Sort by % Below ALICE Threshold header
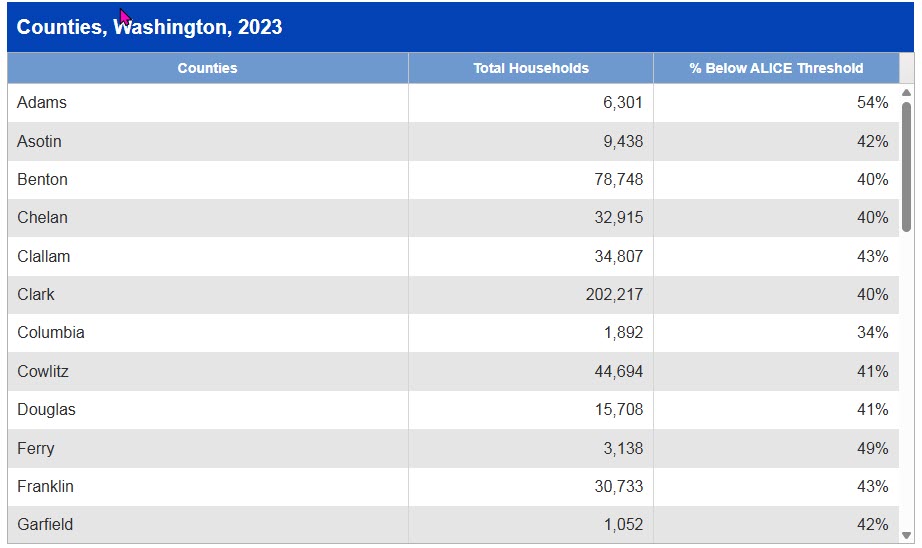The width and height of the screenshot is (922, 548). pyautogui.click(x=775, y=68)
